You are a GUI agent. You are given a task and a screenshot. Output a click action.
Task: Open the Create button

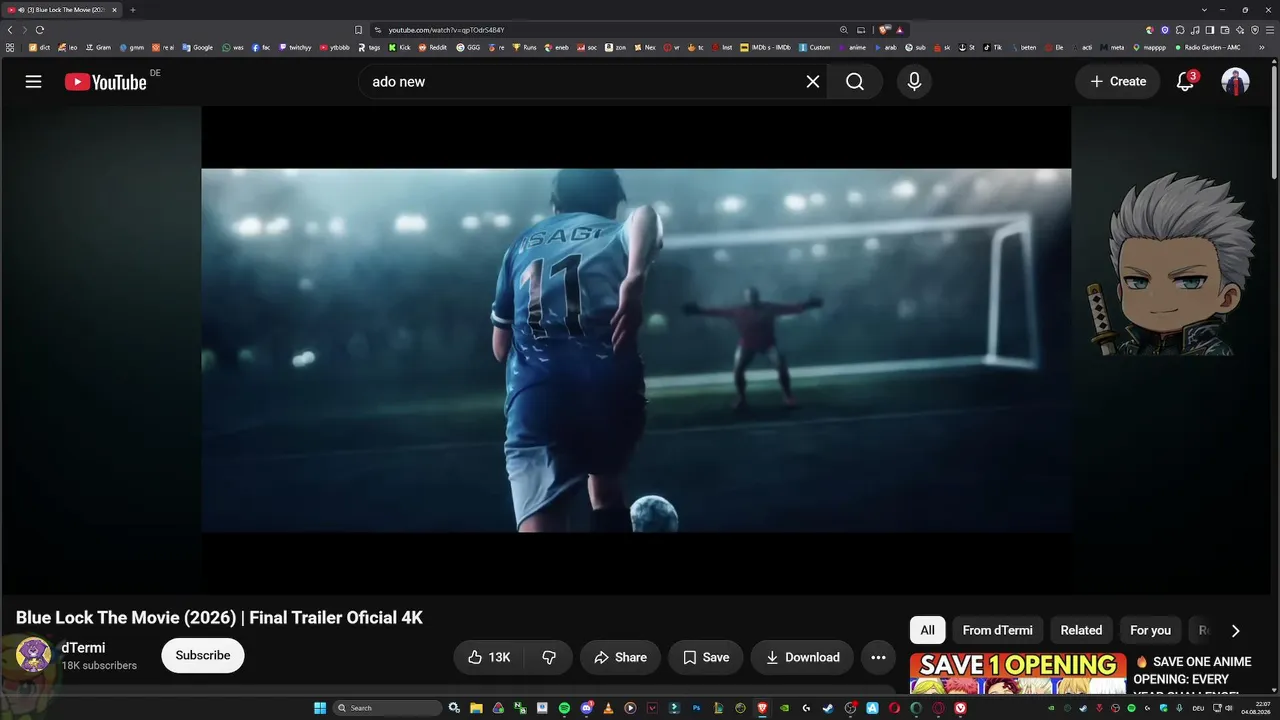(1118, 82)
